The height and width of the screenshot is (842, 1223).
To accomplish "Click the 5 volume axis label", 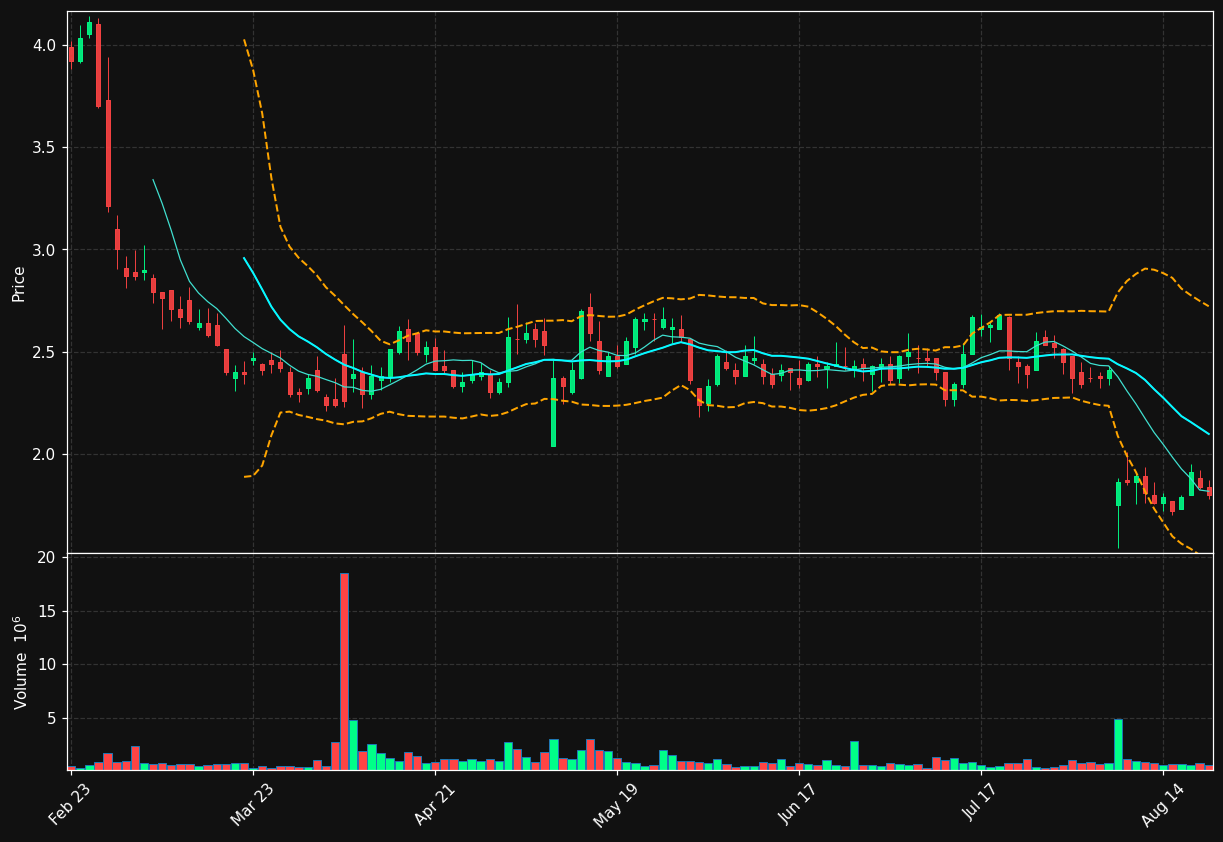I will pos(52,718).
